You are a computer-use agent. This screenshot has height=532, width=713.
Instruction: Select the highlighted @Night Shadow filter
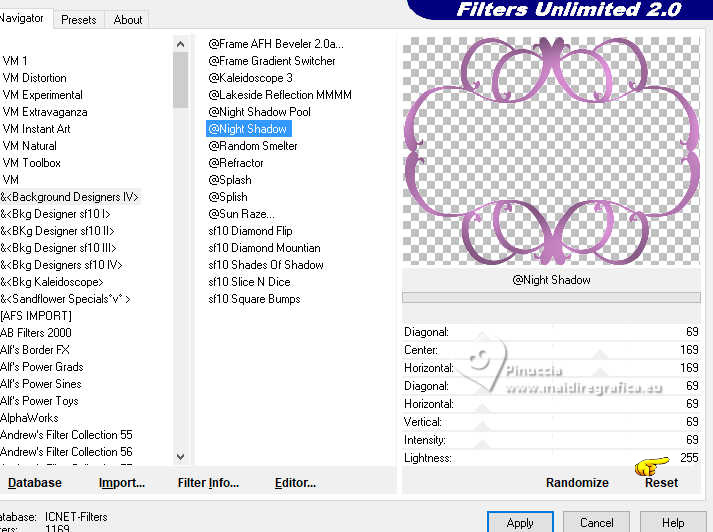[x=248, y=129]
